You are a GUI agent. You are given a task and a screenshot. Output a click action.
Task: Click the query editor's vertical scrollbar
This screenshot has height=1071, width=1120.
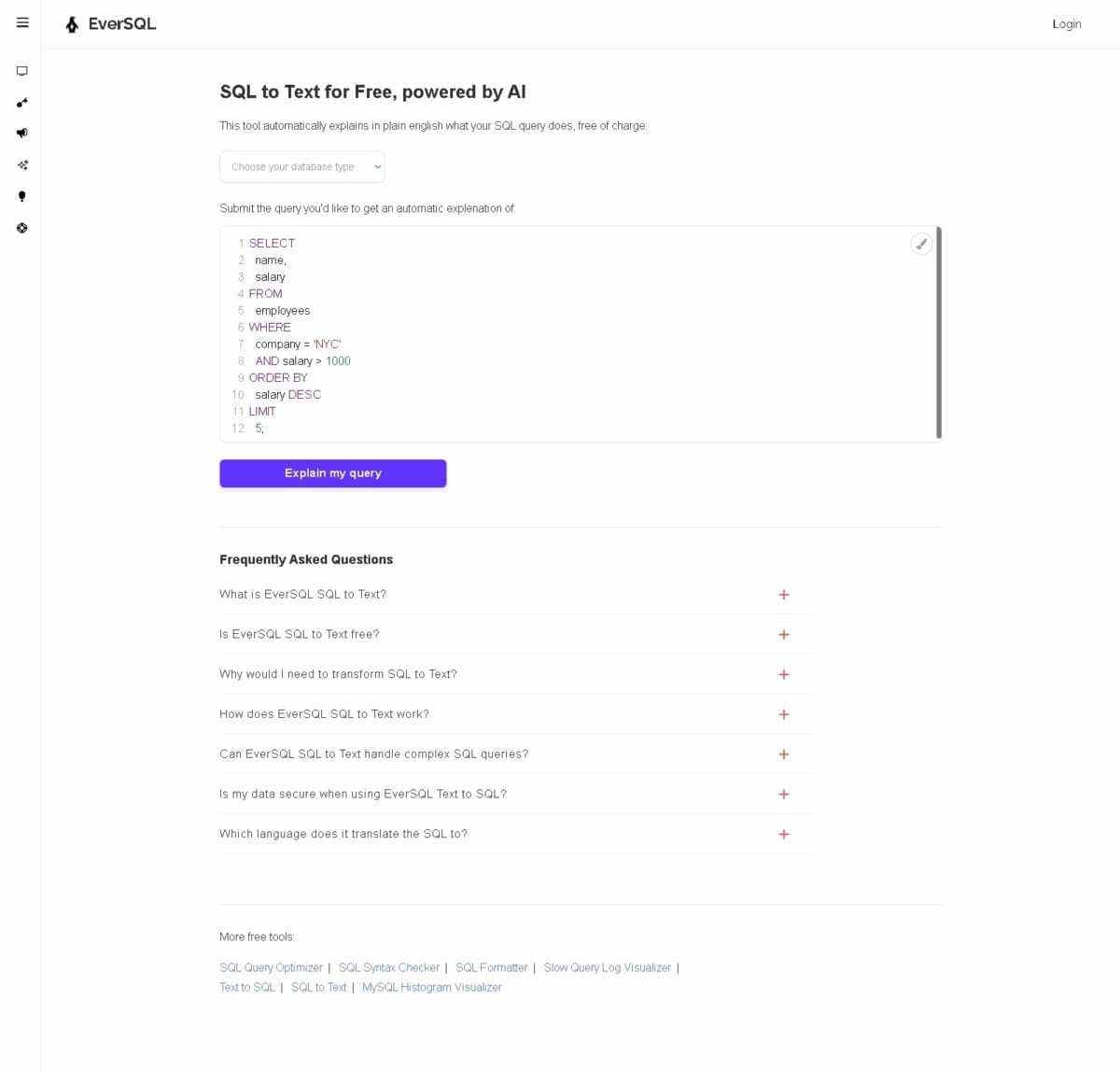click(938, 332)
